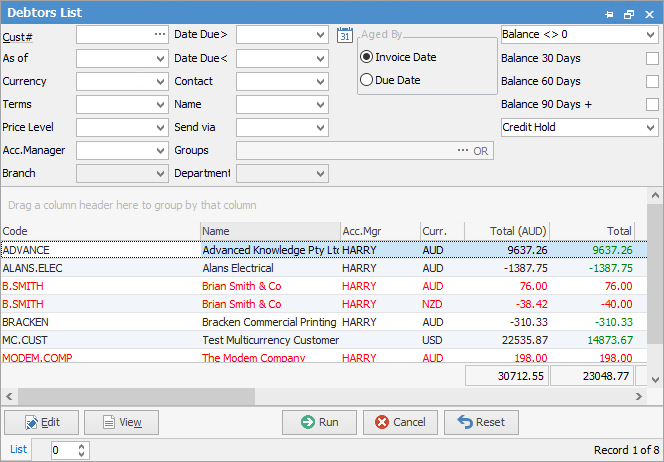Increase the List number stepper value

coord(81,446)
